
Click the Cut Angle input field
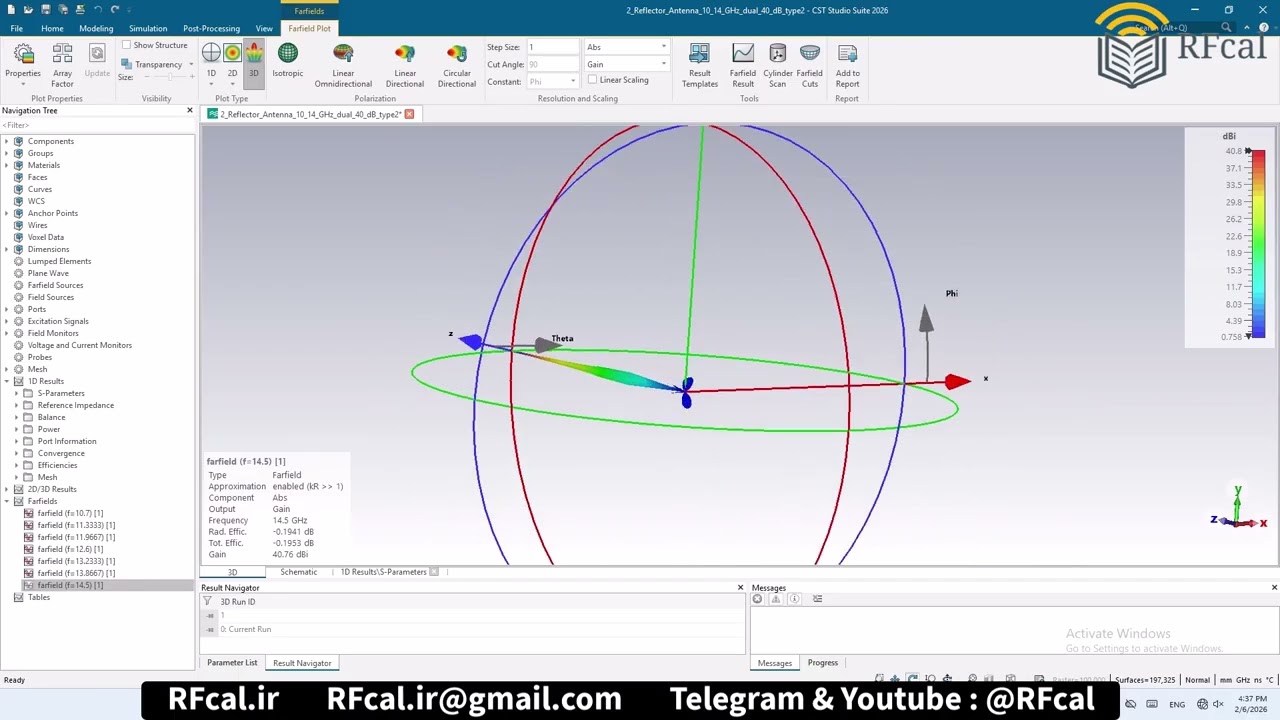pyautogui.click(x=553, y=64)
